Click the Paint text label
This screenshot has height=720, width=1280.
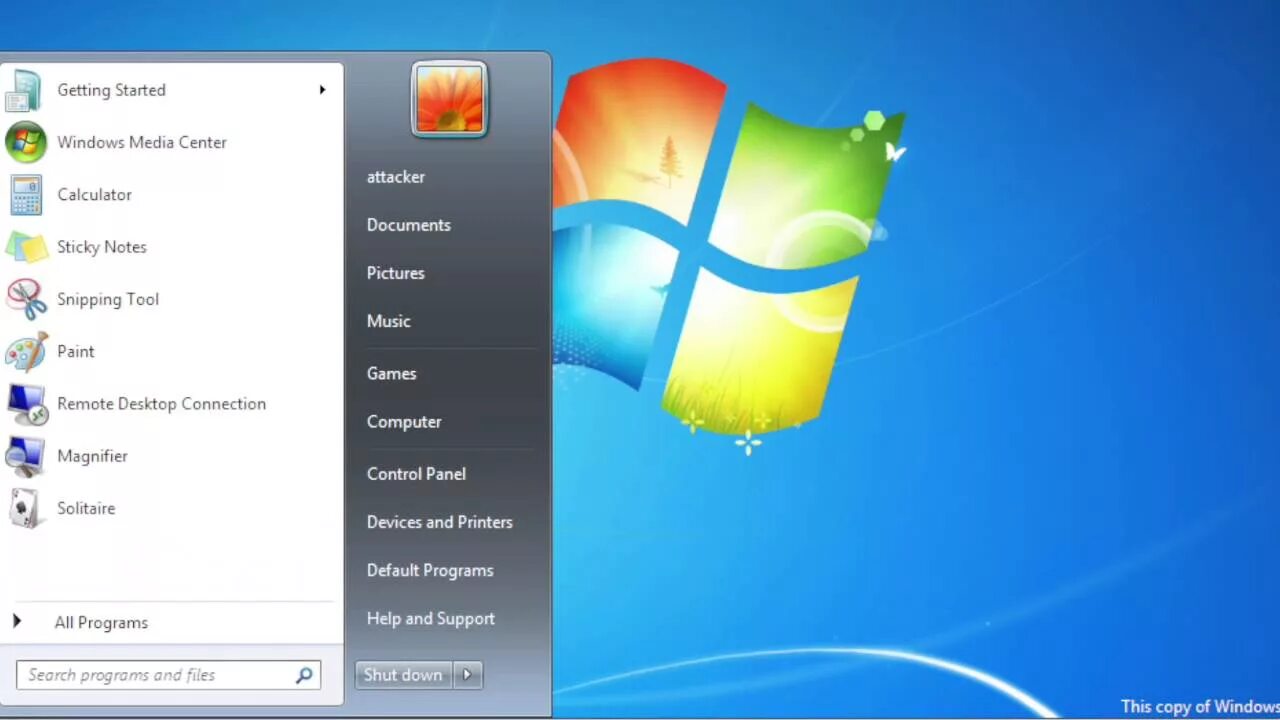click(x=76, y=352)
